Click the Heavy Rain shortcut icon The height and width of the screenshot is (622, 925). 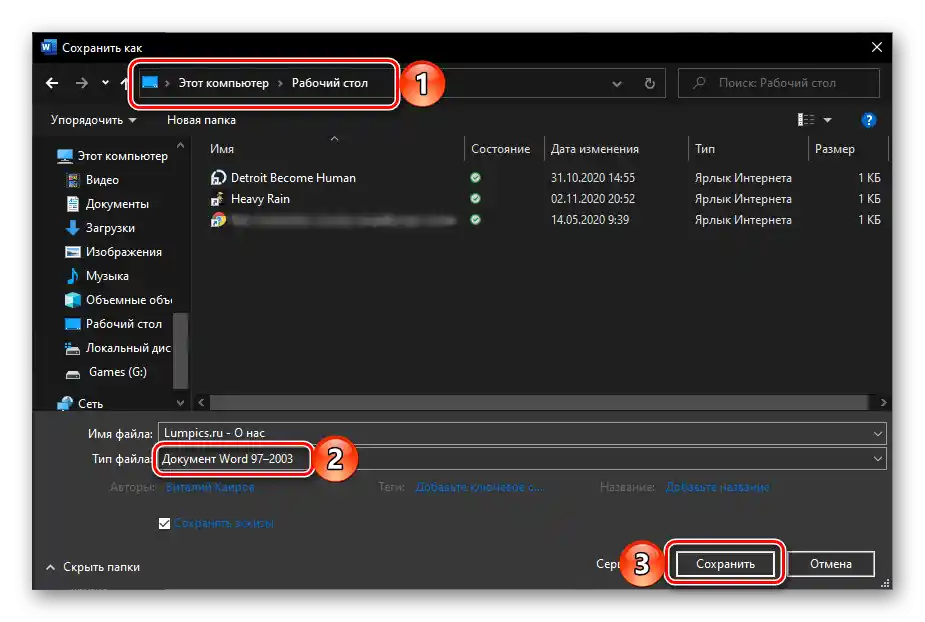218,199
